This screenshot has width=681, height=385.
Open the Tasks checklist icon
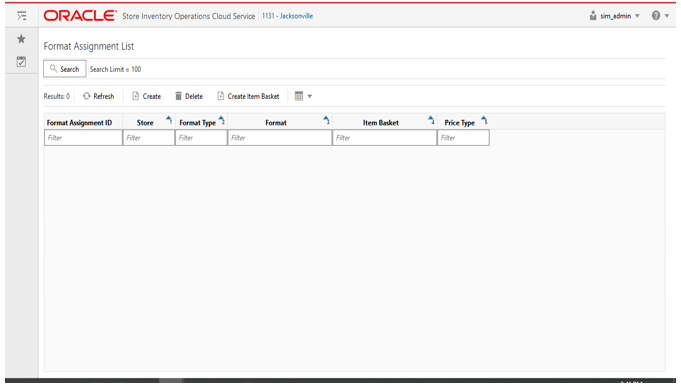[21, 61]
